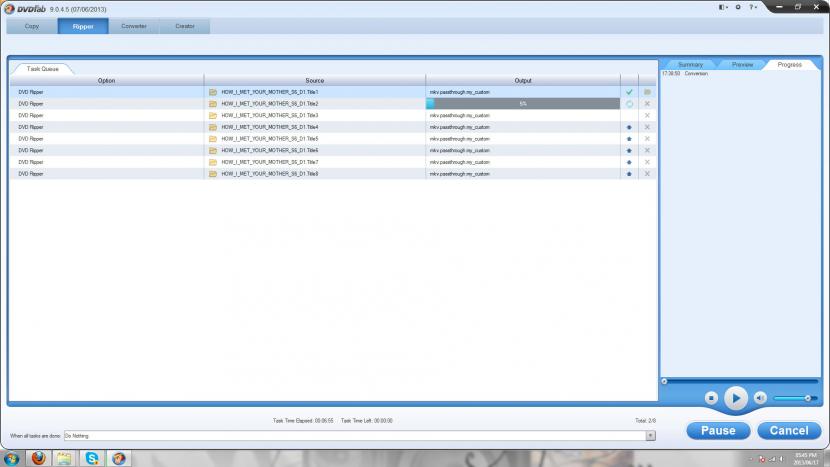
Task: Click the pending marker on Title5 row
Action: [x=629, y=139]
